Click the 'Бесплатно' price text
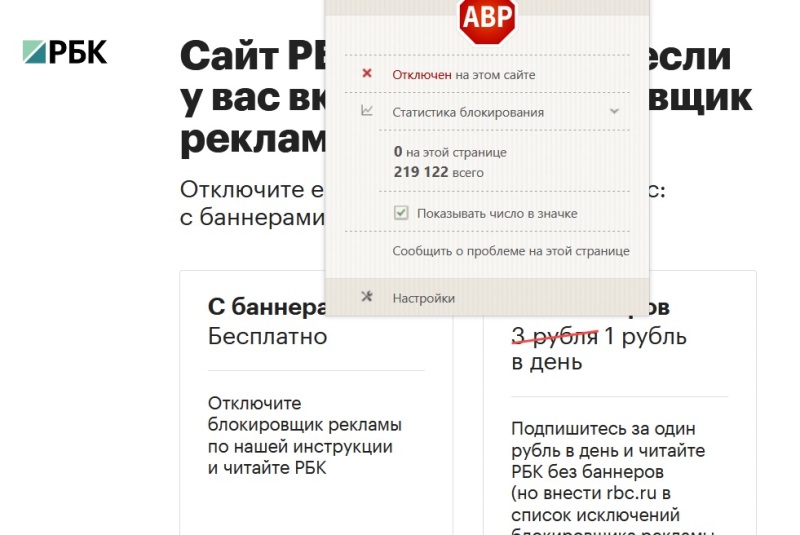Screen dimensions: 800x535 click(x=267, y=337)
